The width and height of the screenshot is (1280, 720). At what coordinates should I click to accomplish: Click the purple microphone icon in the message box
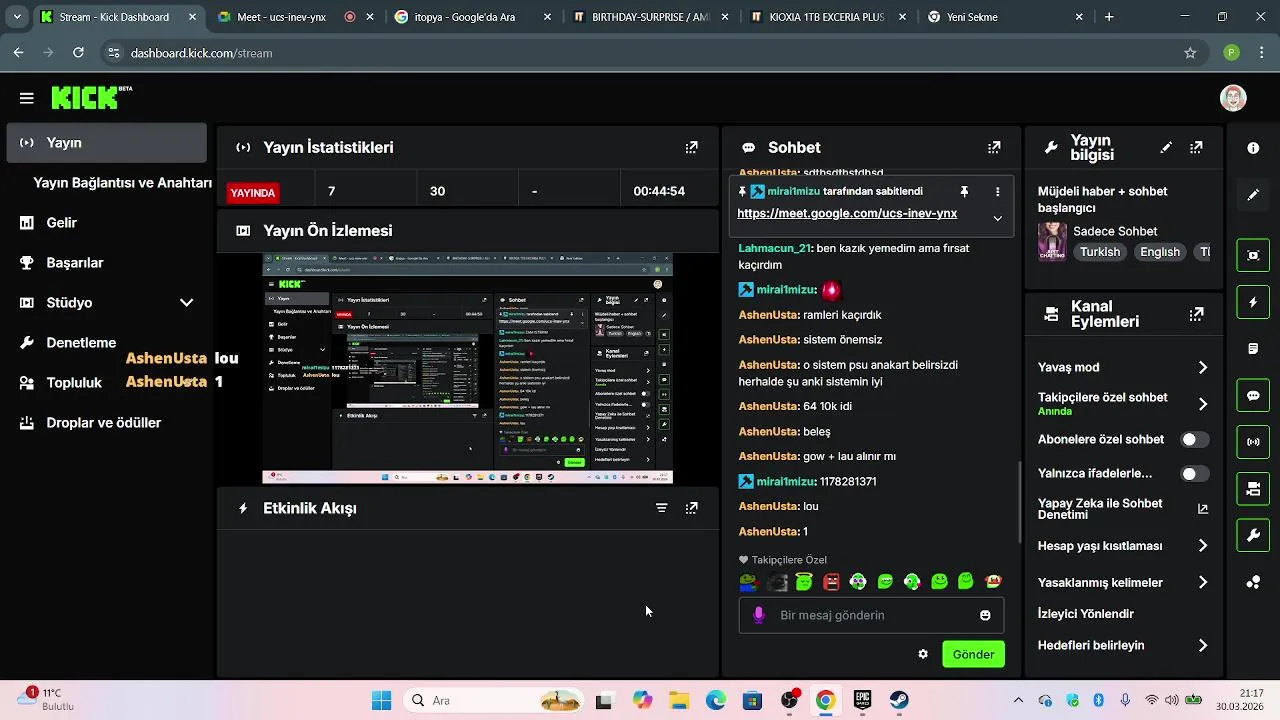pyautogui.click(x=759, y=615)
